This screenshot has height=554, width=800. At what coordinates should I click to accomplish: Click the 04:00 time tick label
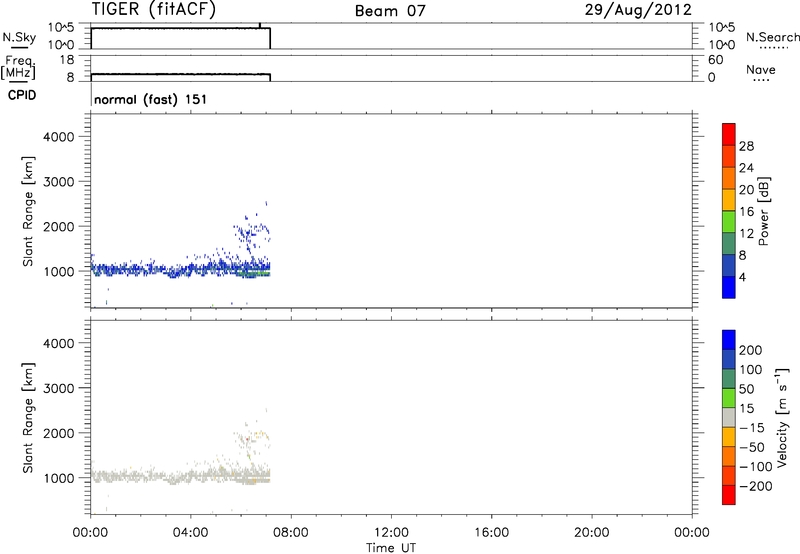[190, 533]
